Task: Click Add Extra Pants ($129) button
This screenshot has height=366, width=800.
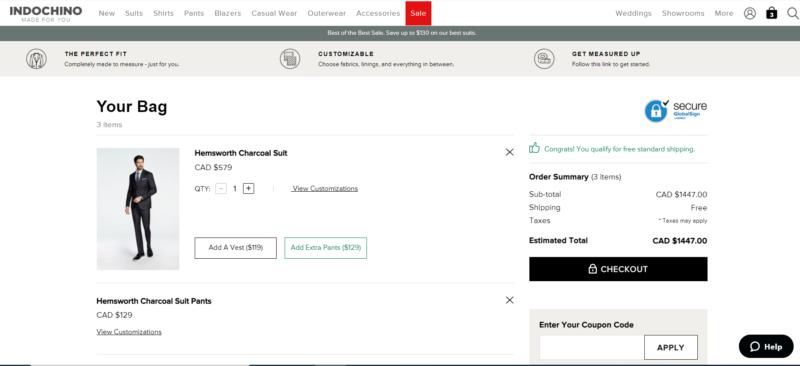Action: click(x=326, y=248)
